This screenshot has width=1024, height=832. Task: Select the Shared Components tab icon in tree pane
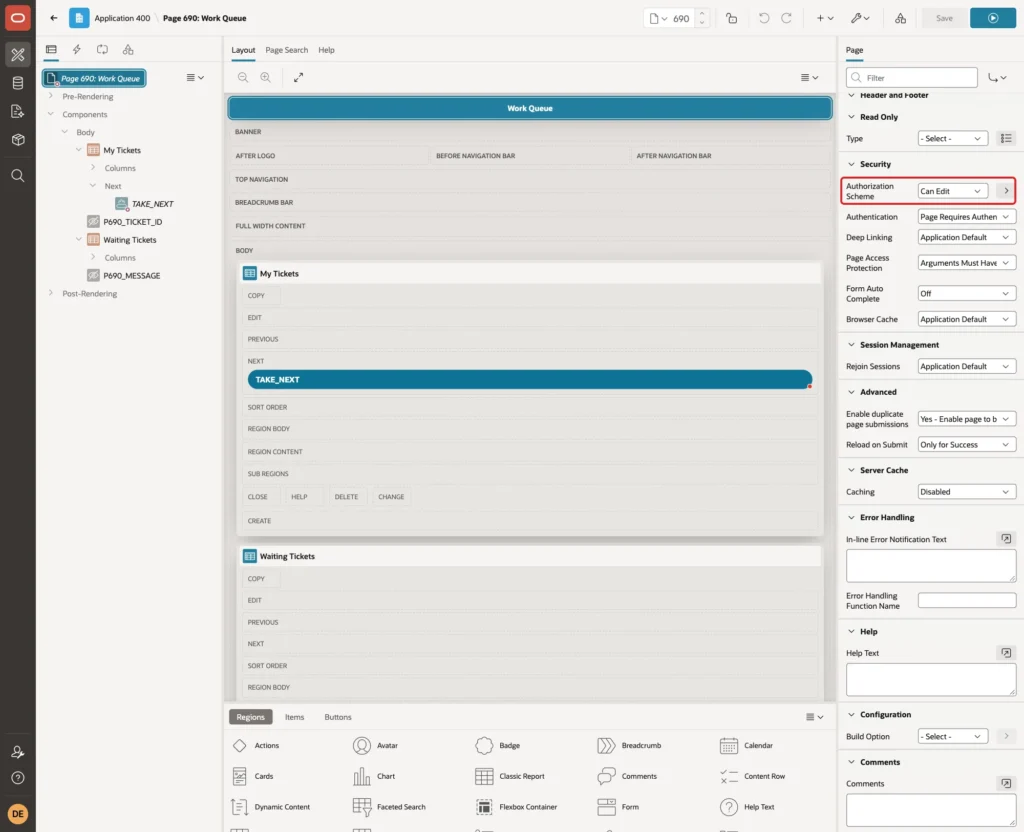[x=128, y=50]
